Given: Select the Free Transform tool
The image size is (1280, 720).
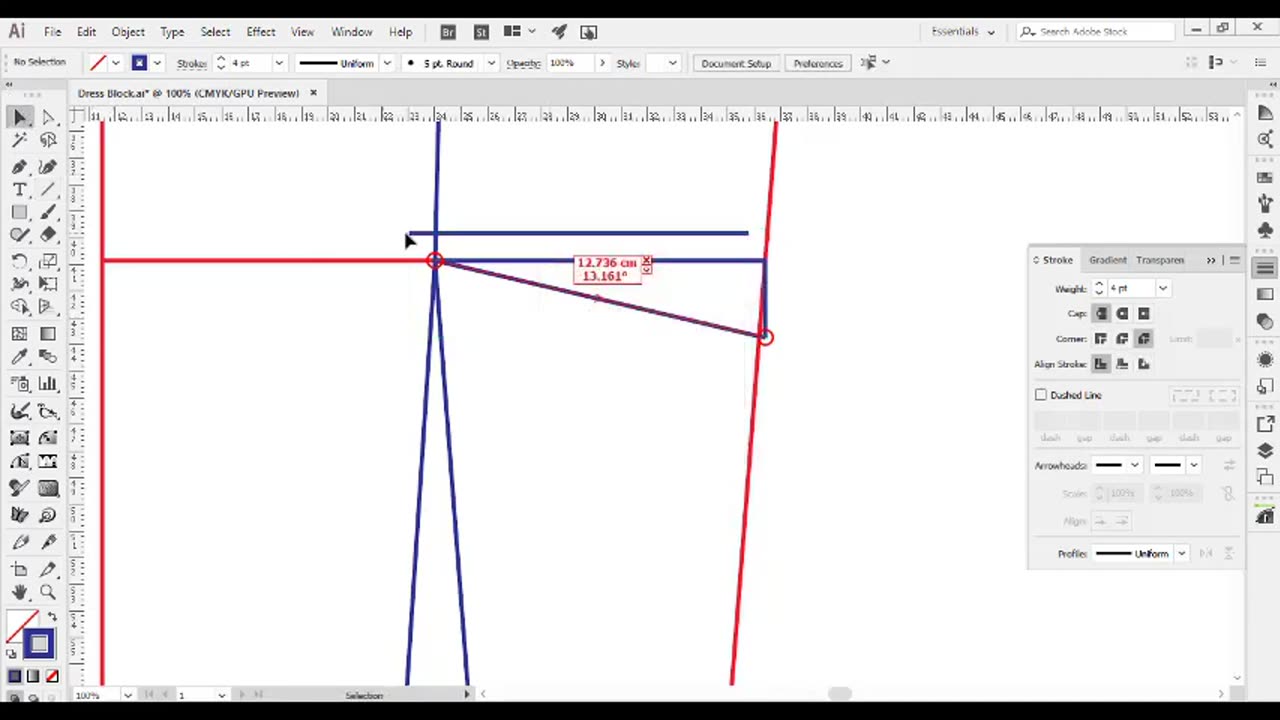Looking at the screenshot, I should 48,285.
